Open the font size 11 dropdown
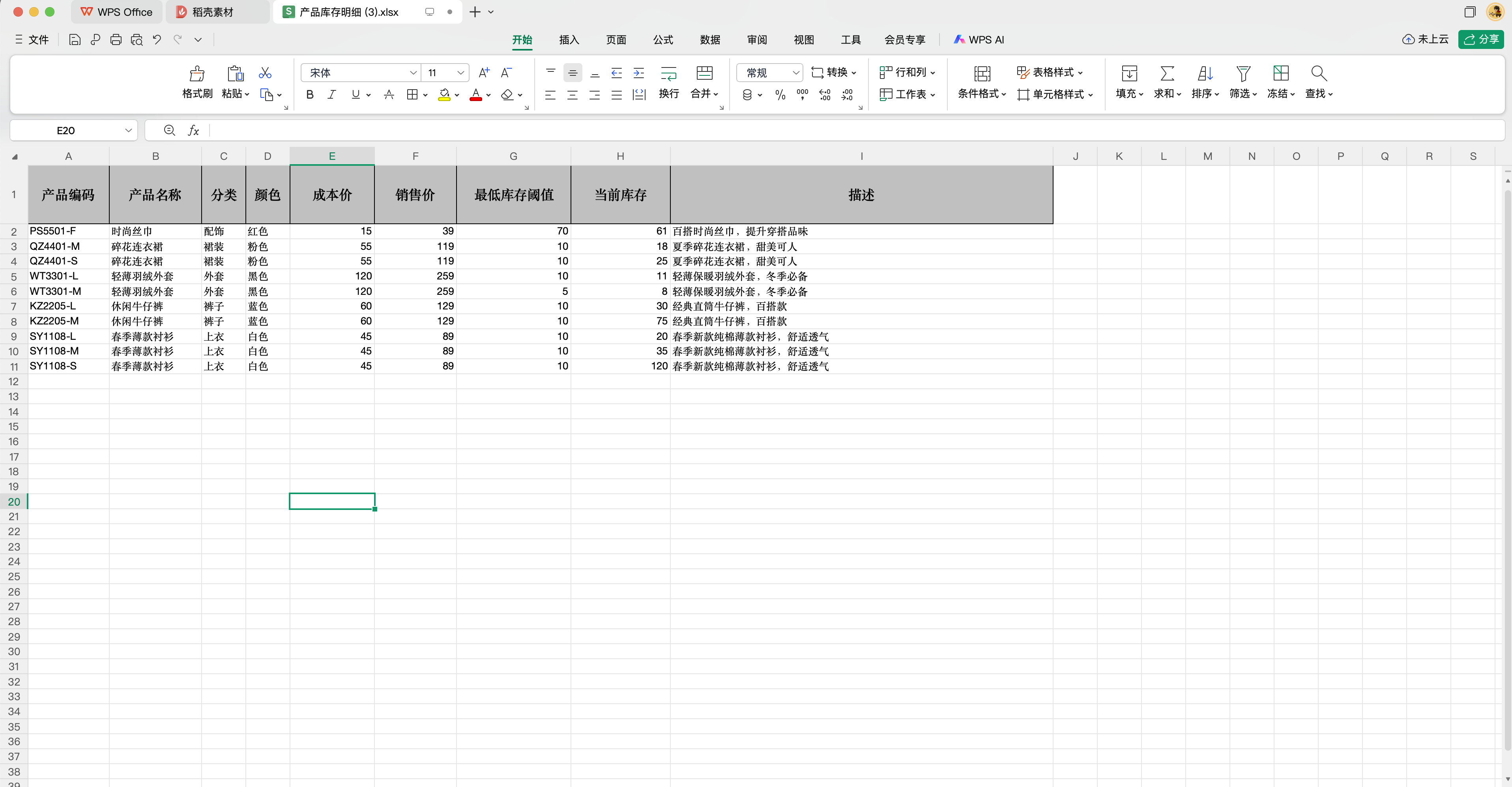 [461, 73]
